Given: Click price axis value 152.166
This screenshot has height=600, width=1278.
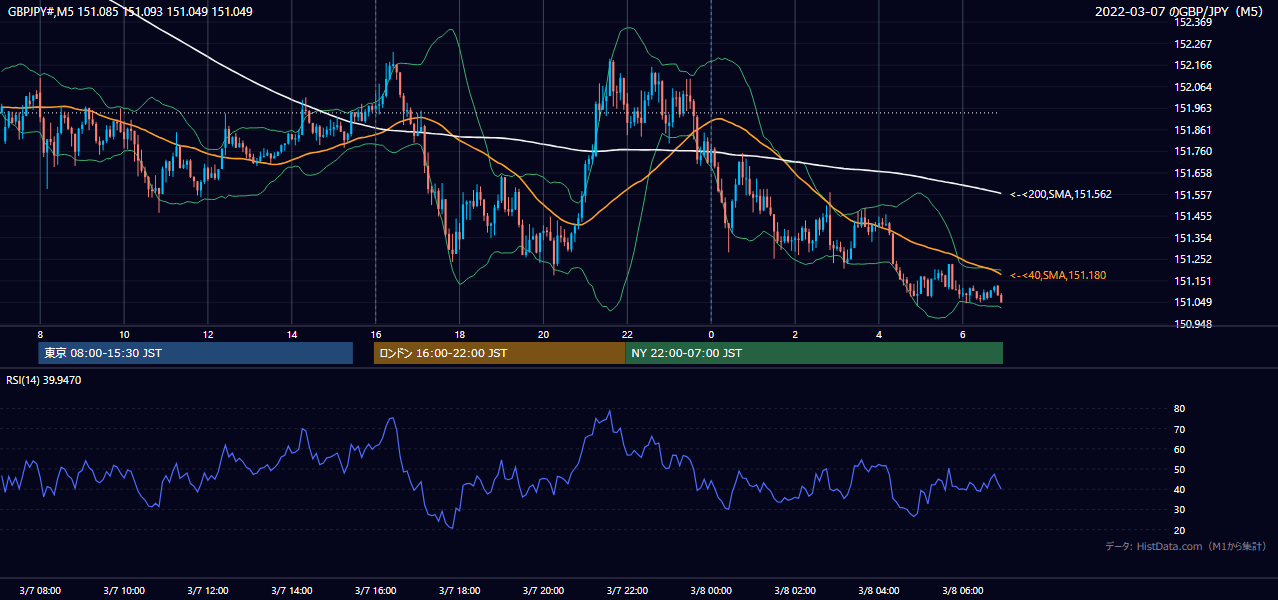Looking at the screenshot, I should click(x=1192, y=65).
